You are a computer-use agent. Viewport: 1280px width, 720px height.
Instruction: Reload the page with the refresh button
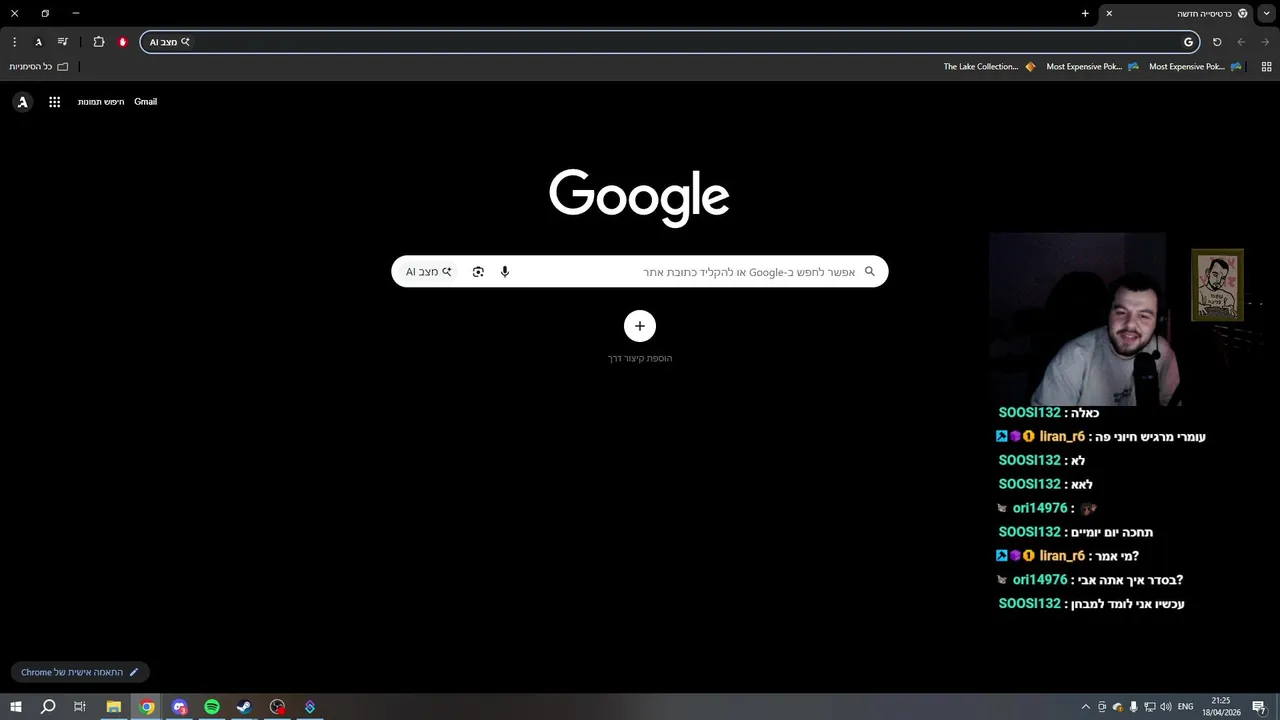pos(1217,42)
